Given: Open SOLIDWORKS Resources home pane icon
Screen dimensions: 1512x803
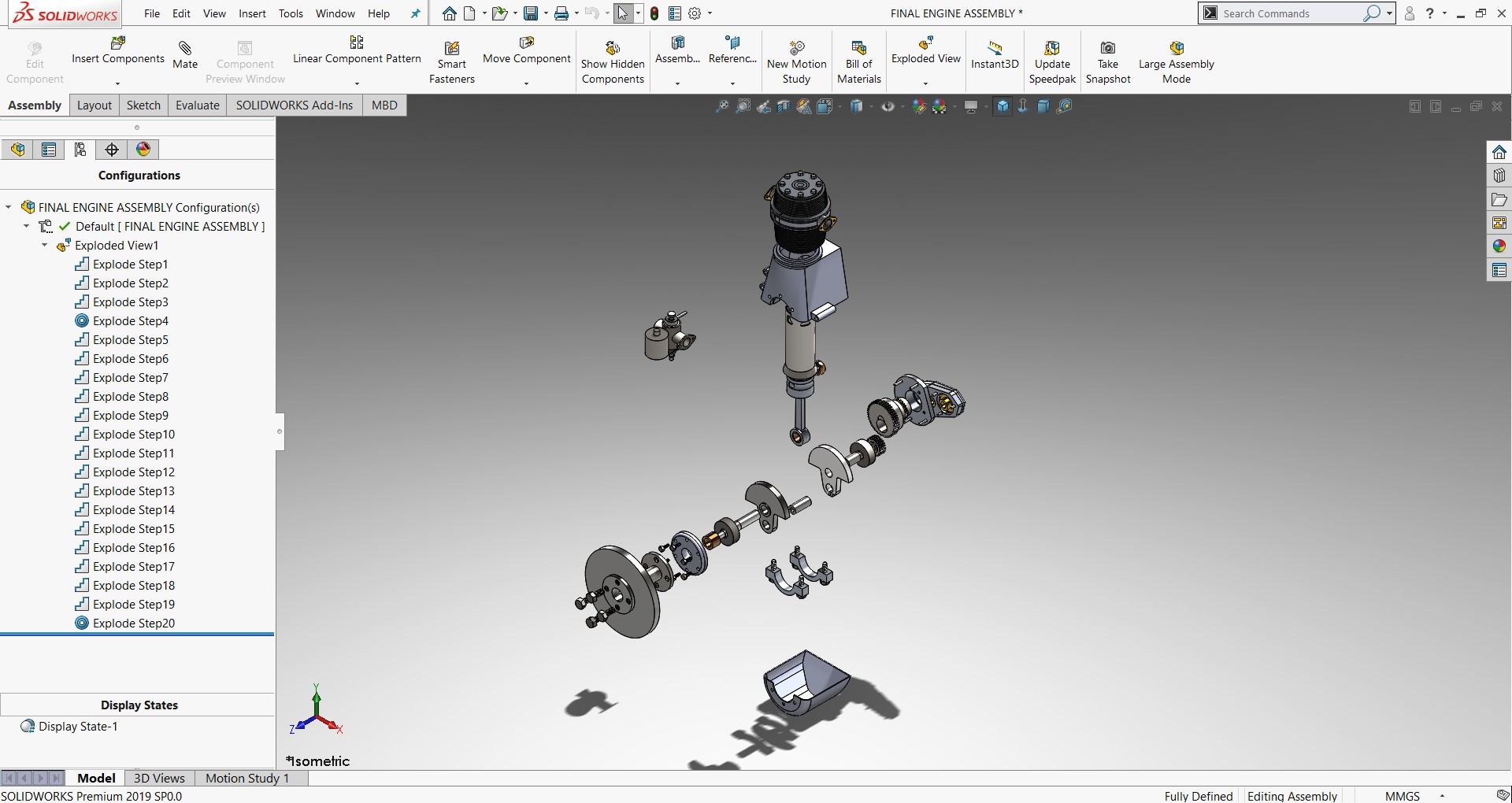Looking at the screenshot, I should [x=1499, y=152].
